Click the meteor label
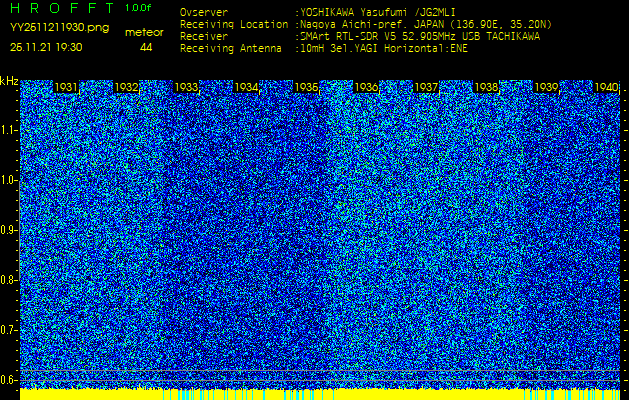The image size is (629, 400). [x=144, y=33]
